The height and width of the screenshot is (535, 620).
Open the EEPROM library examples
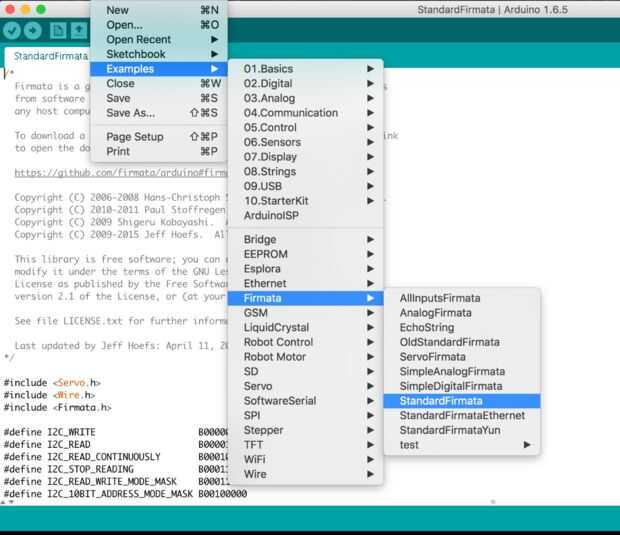(305, 254)
